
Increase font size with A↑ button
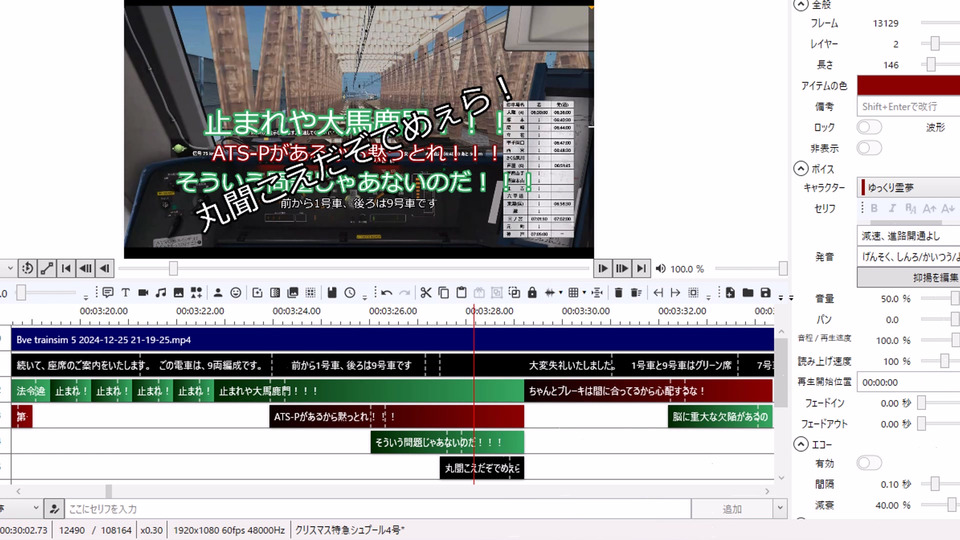tap(929, 208)
